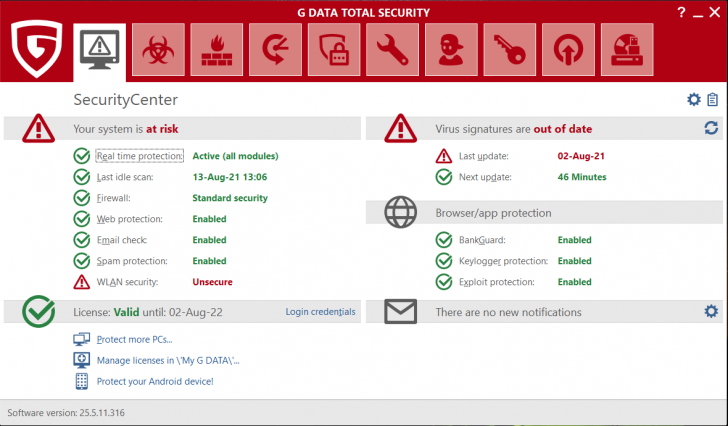The height and width of the screenshot is (426, 728).
Task: Open Protect more PCs link
Action: point(135,339)
